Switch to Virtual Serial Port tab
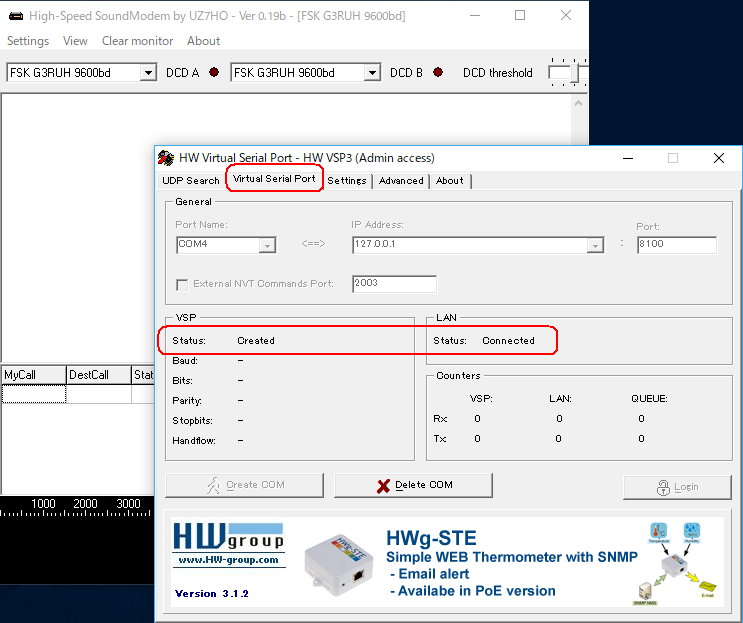 click(274, 179)
